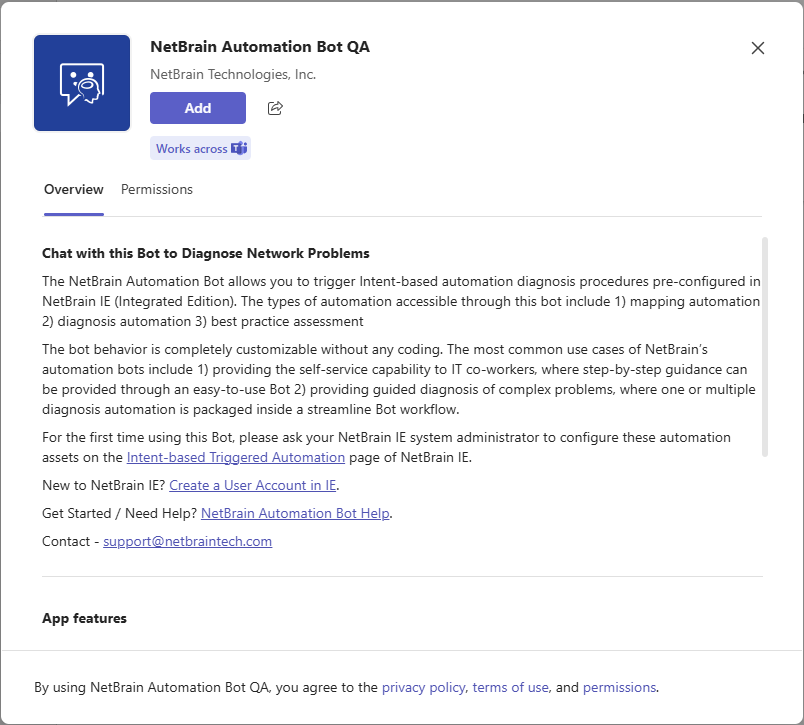Open NetBrain Automation Bot Help link
This screenshot has height=725, width=804.
pos(295,513)
